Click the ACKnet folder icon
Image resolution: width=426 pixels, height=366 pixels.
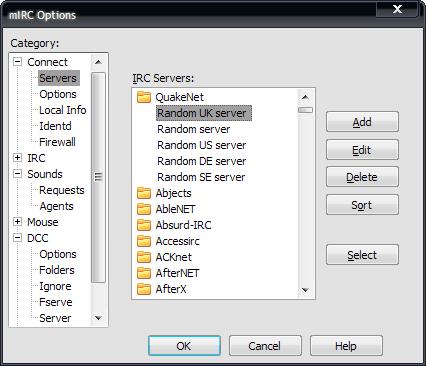tap(144, 257)
